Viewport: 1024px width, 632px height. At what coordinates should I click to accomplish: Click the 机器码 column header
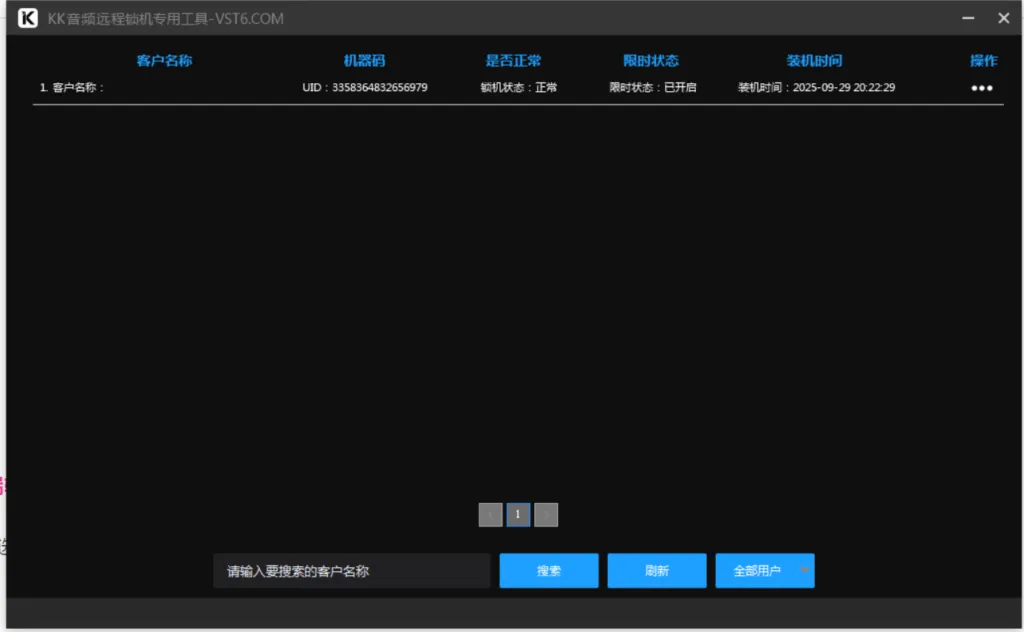tap(363, 60)
